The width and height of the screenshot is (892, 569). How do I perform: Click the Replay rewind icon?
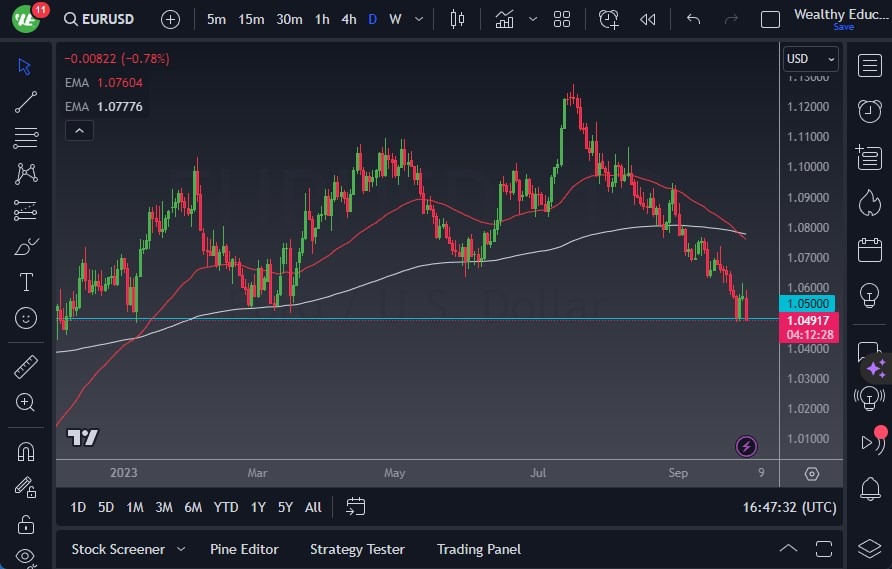648,19
